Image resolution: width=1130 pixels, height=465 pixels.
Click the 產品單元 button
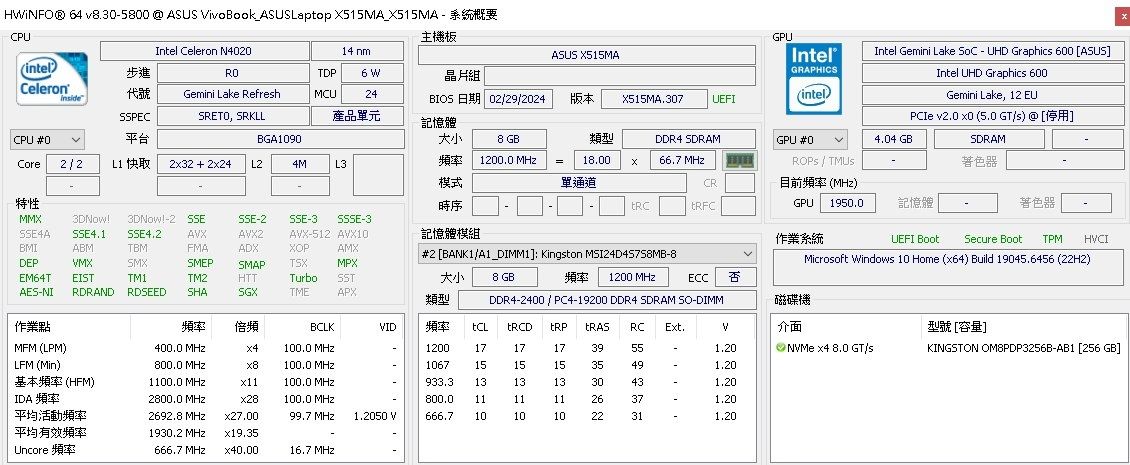(x=357, y=116)
